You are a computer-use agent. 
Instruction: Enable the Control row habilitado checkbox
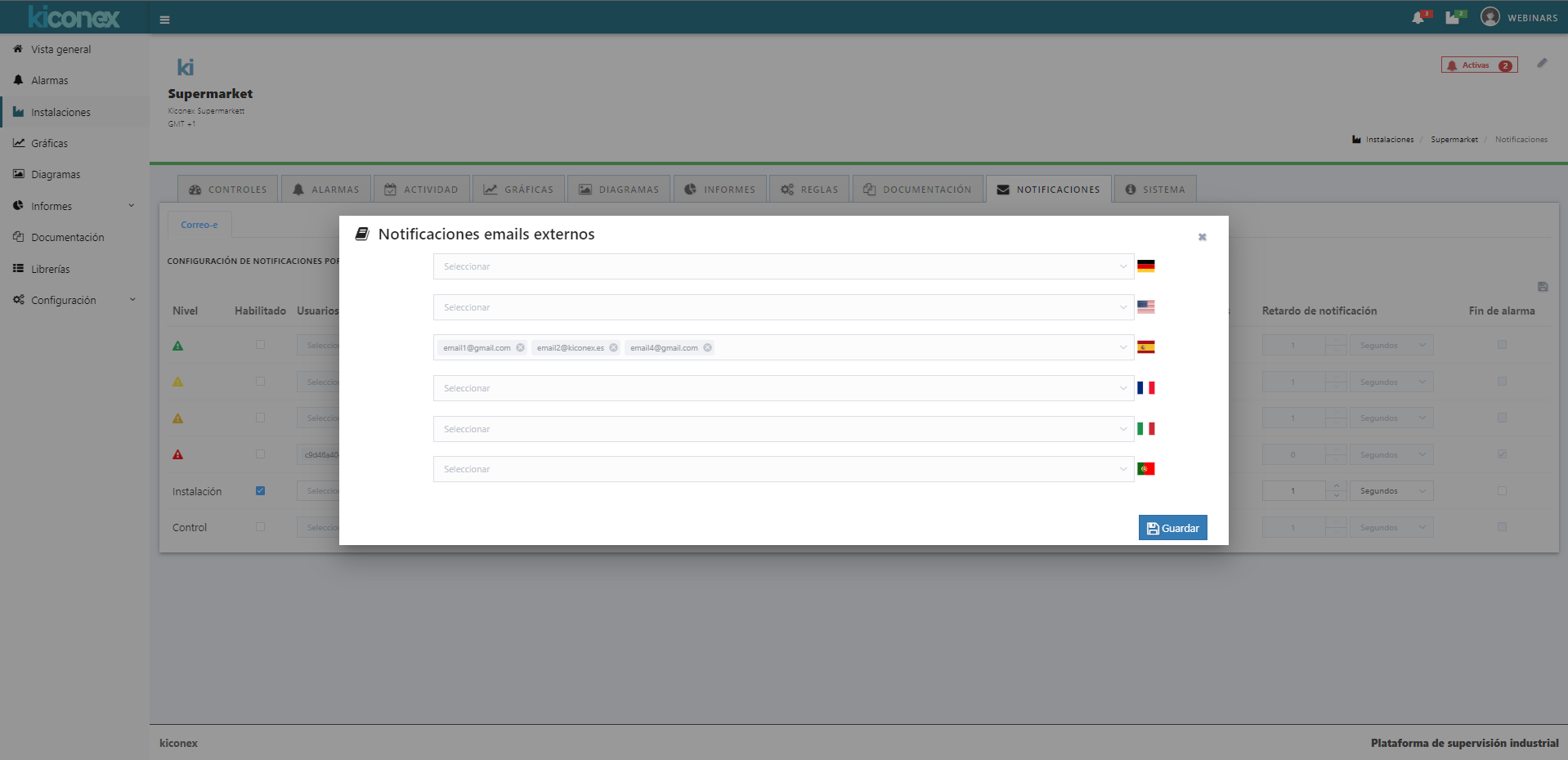click(260, 527)
